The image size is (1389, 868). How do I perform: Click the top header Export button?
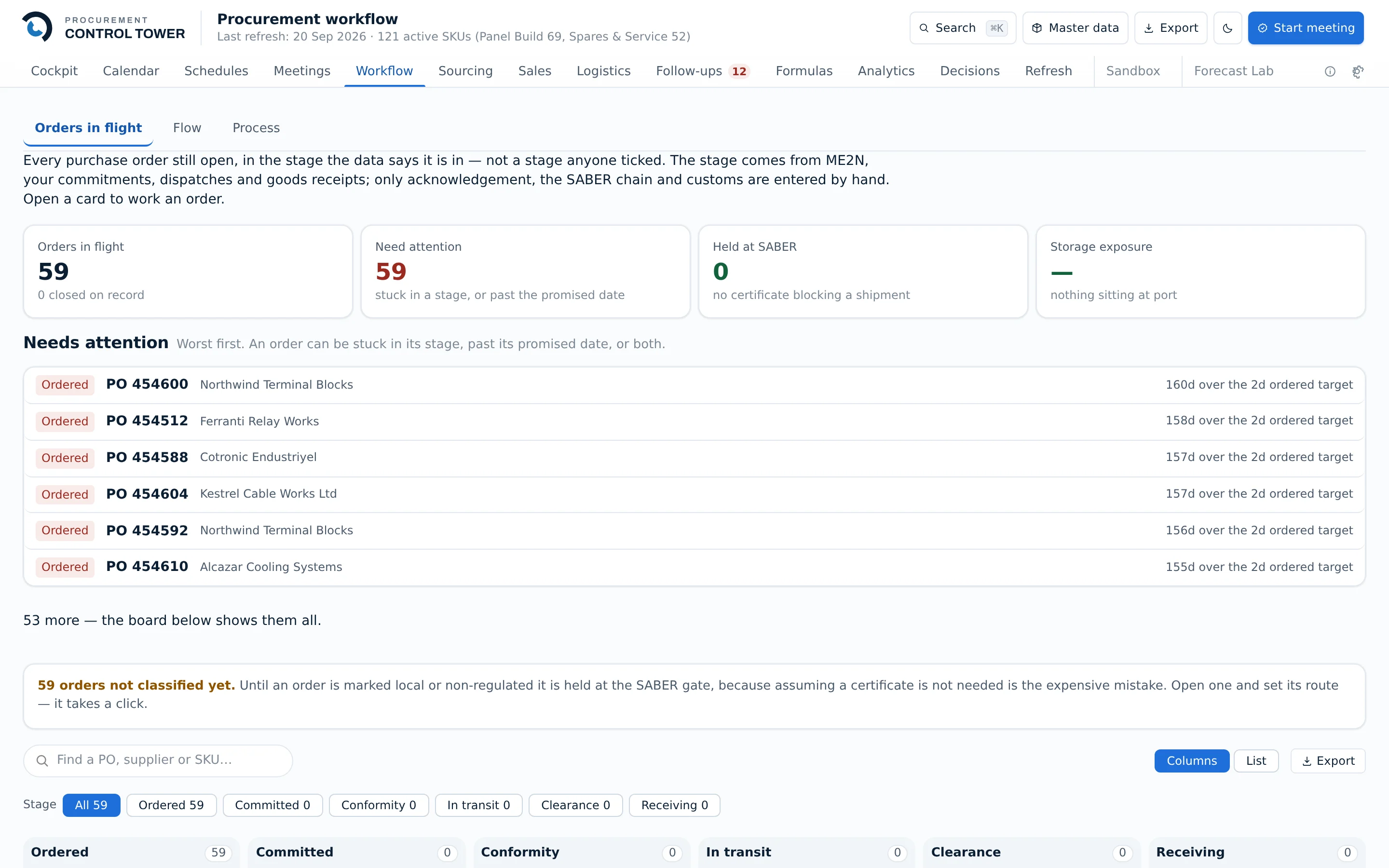1171,28
